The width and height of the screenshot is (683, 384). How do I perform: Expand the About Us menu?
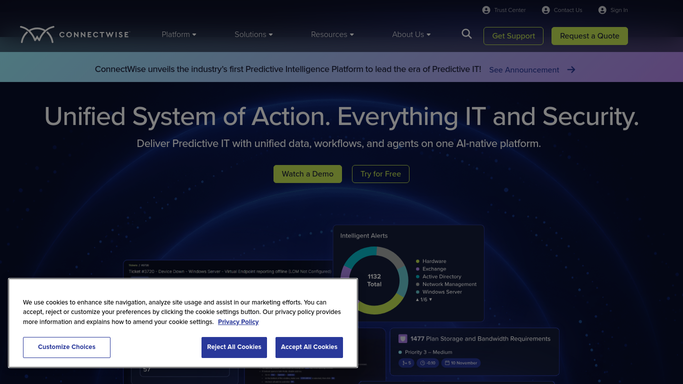pyautogui.click(x=411, y=34)
